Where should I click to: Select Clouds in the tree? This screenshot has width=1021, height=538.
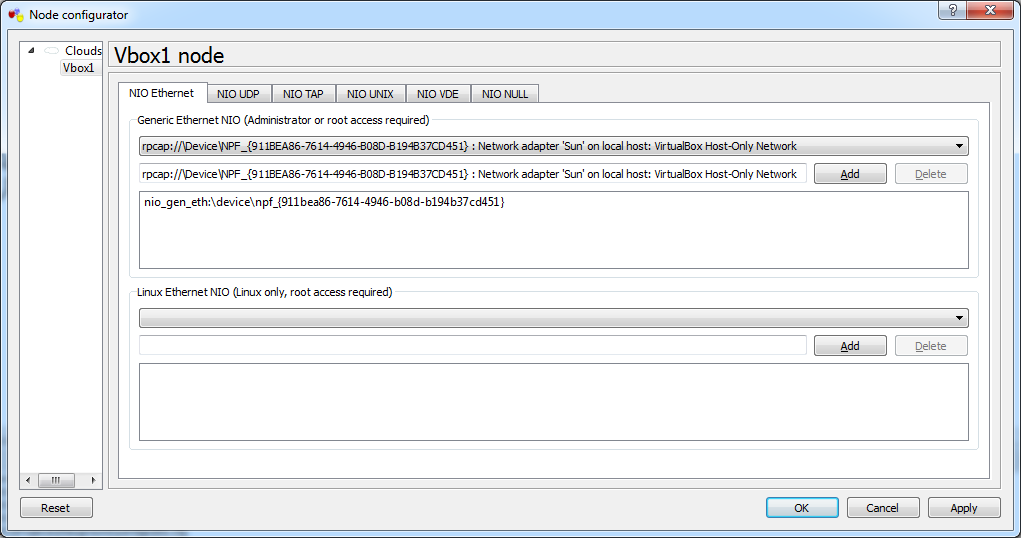(83, 51)
